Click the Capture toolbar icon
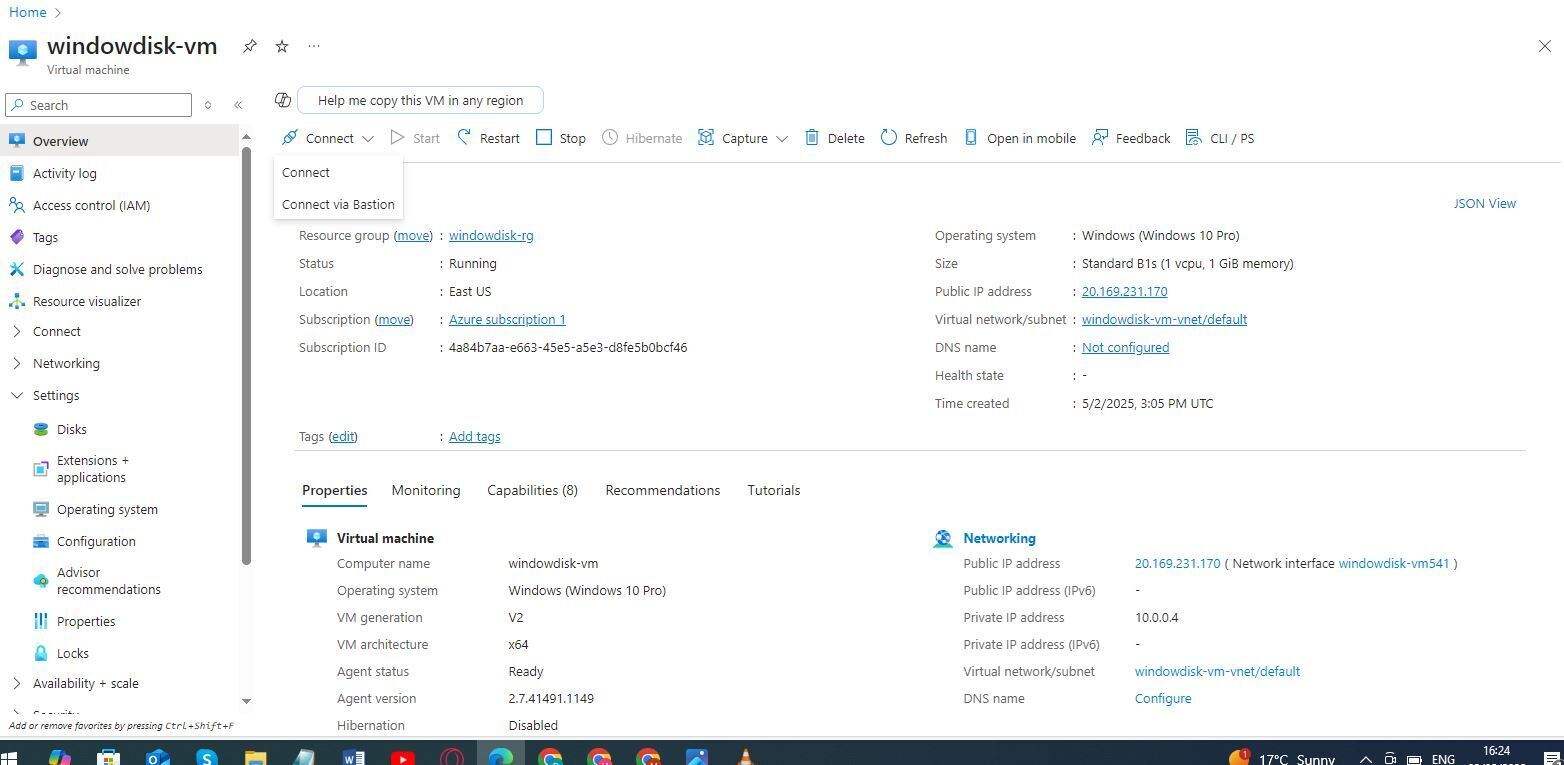Image resolution: width=1564 pixels, height=765 pixels. point(706,138)
